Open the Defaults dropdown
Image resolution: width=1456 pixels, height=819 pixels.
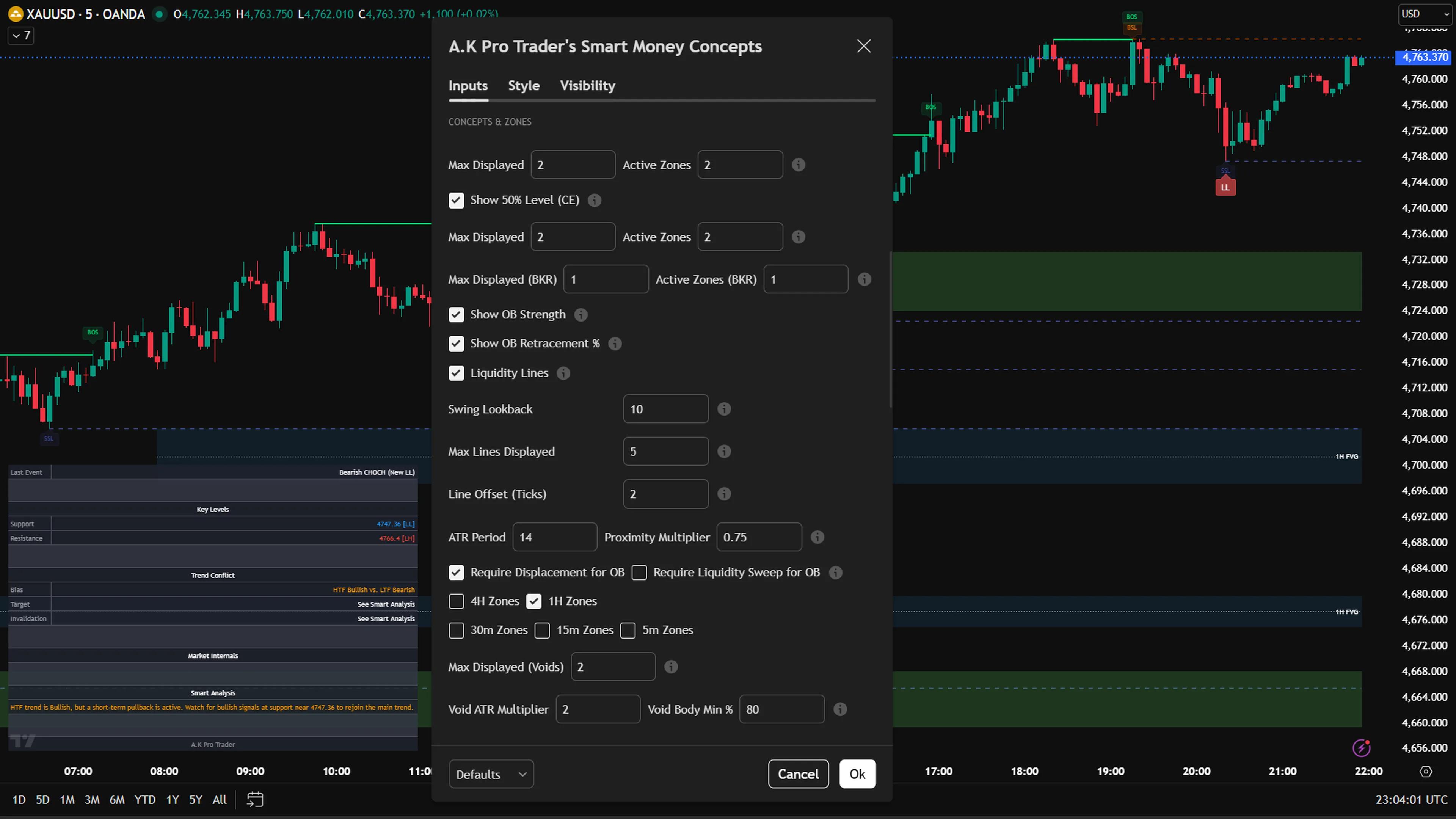pyautogui.click(x=491, y=774)
